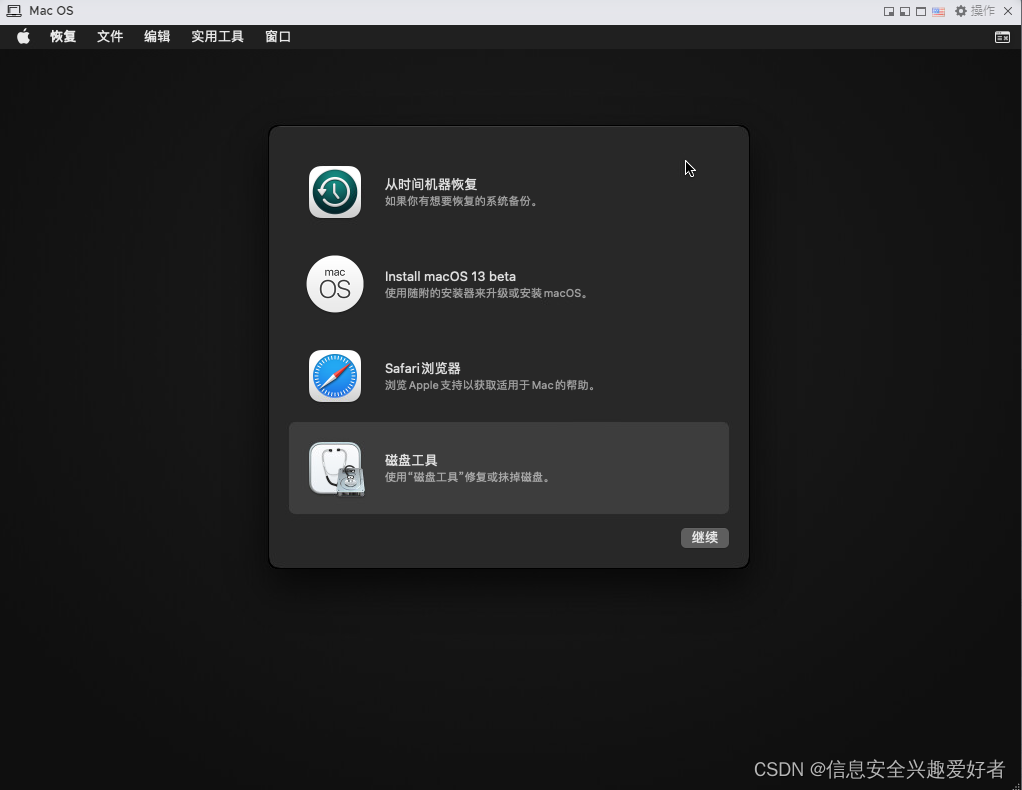1022x790 pixels.
Task: Click the keyboard input icon in menu bar
Action: coord(1002,37)
